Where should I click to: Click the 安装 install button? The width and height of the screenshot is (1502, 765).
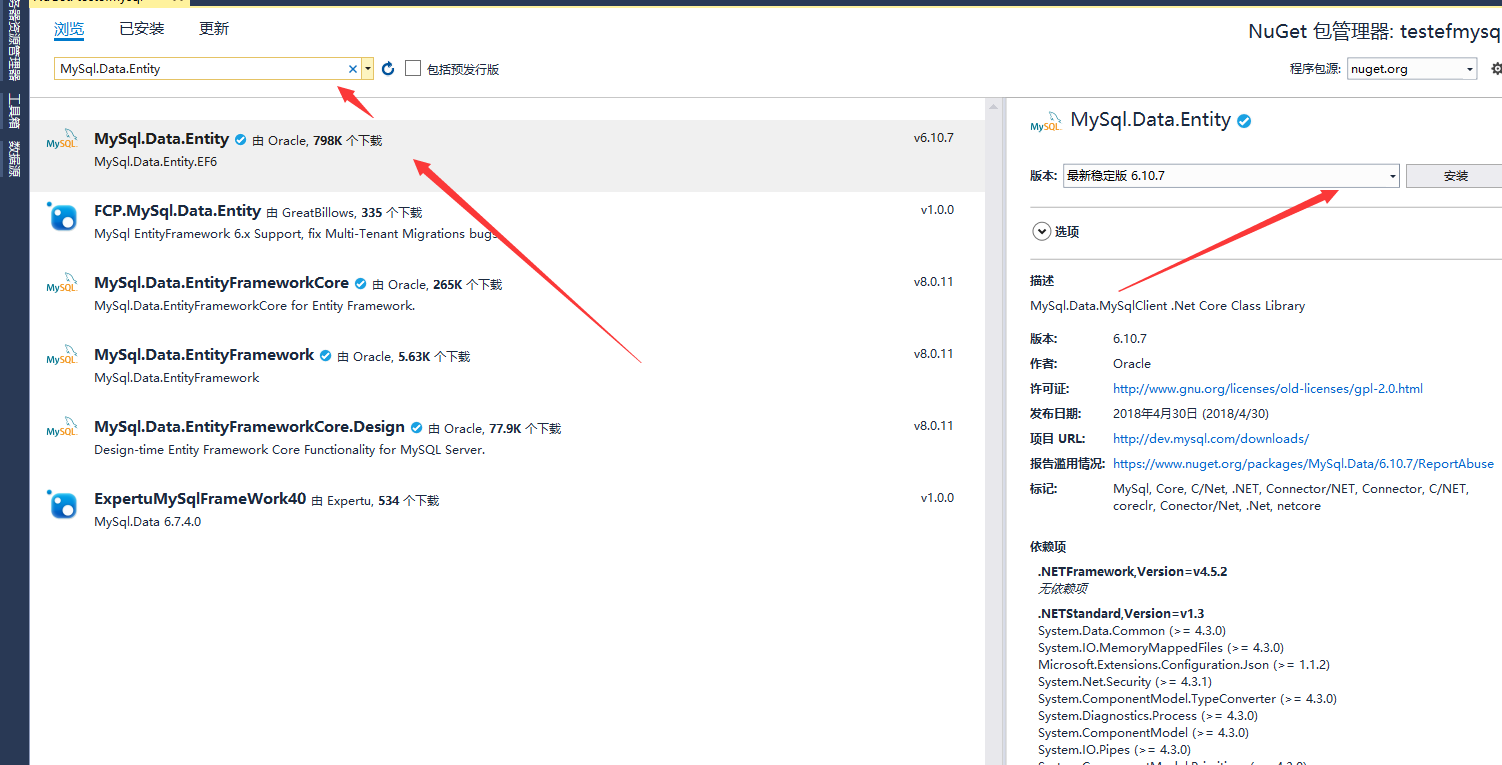click(1455, 176)
